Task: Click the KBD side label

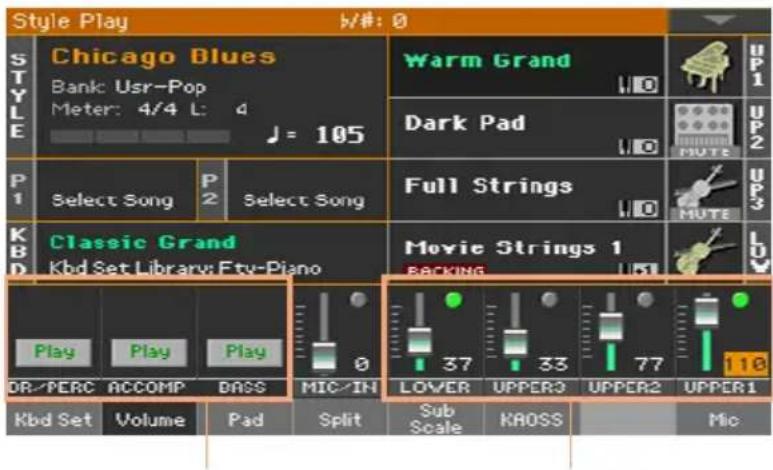Action: [19, 251]
